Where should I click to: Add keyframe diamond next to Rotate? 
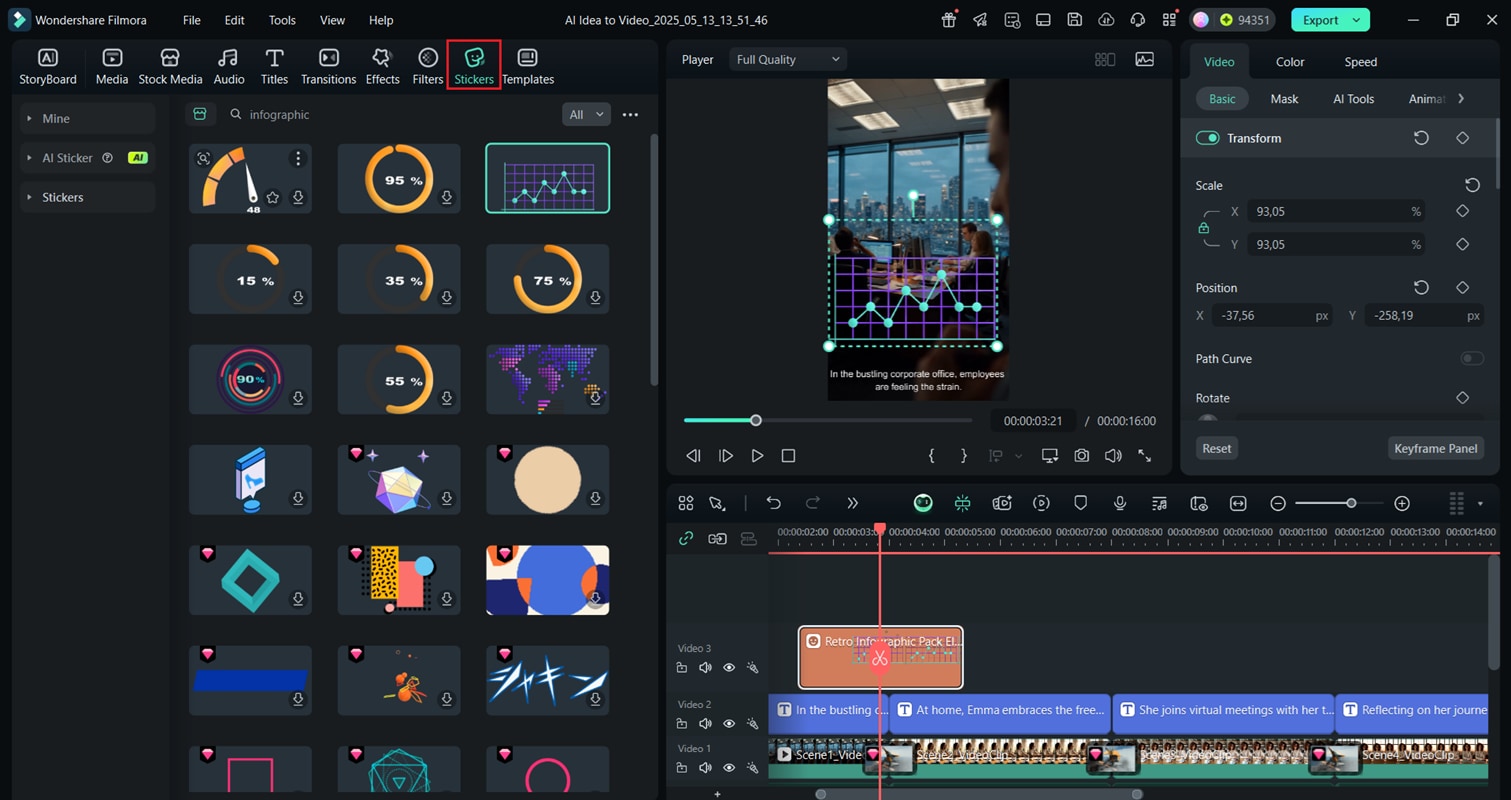1462,398
